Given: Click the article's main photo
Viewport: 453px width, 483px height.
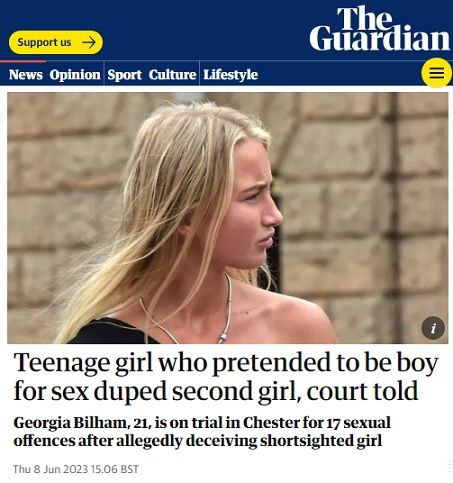Looking at the screenshot, I should click(x=228, y=218).
